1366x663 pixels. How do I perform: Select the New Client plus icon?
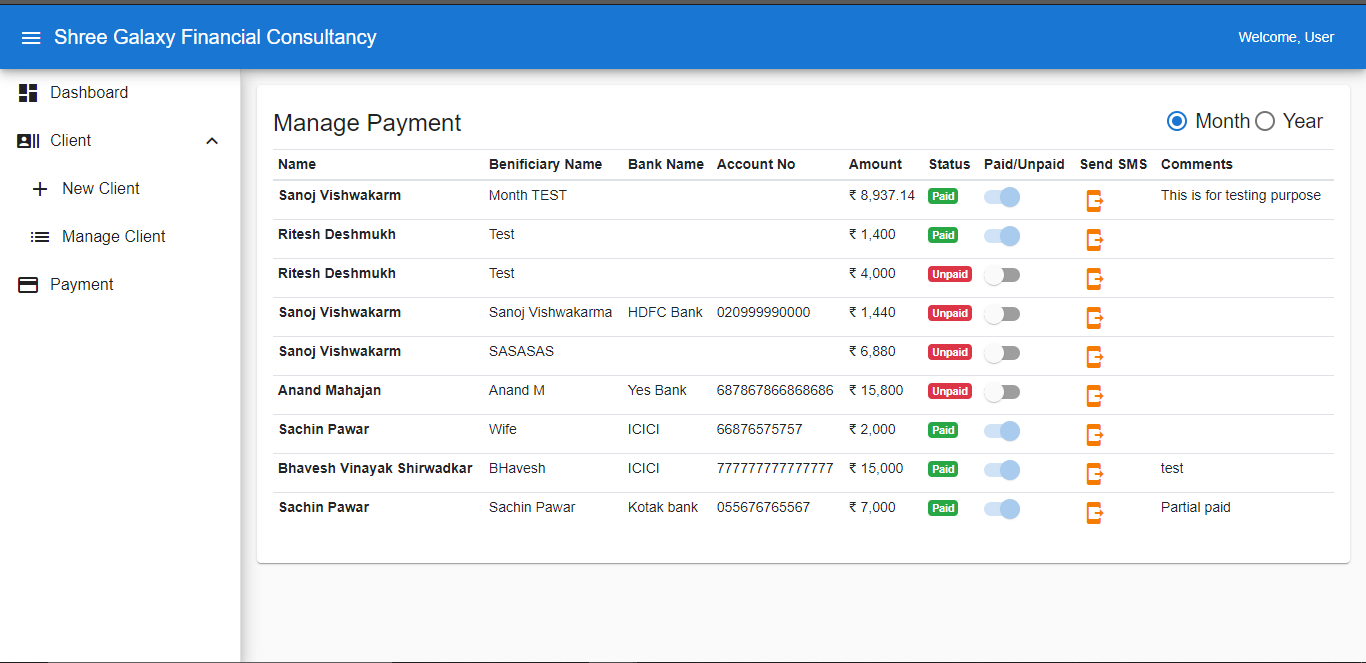tap(40, 188)
